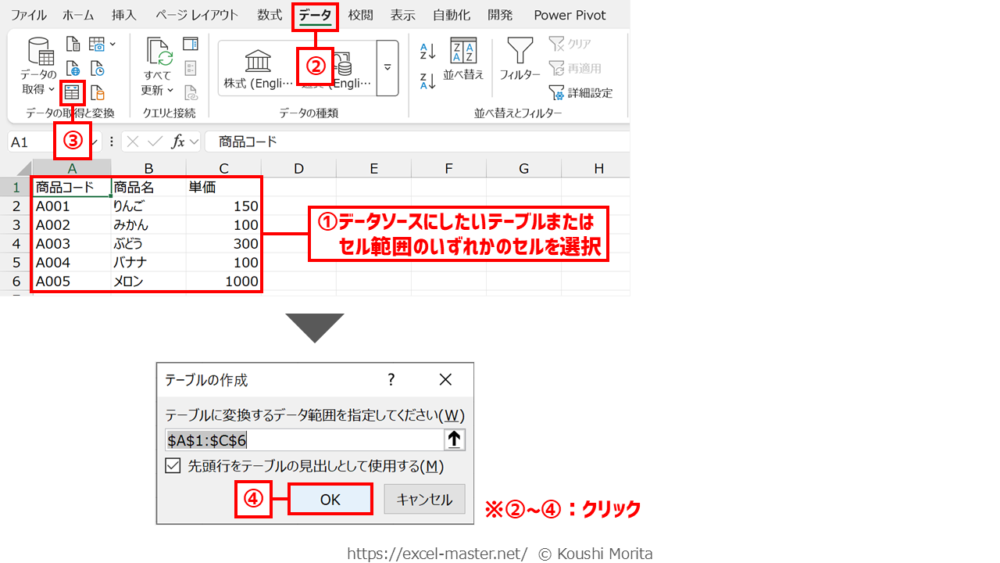The width and height of the screenshot is (1000, 563).
Task: Click the Filter funnel icon
Action: tap(519, 52)
